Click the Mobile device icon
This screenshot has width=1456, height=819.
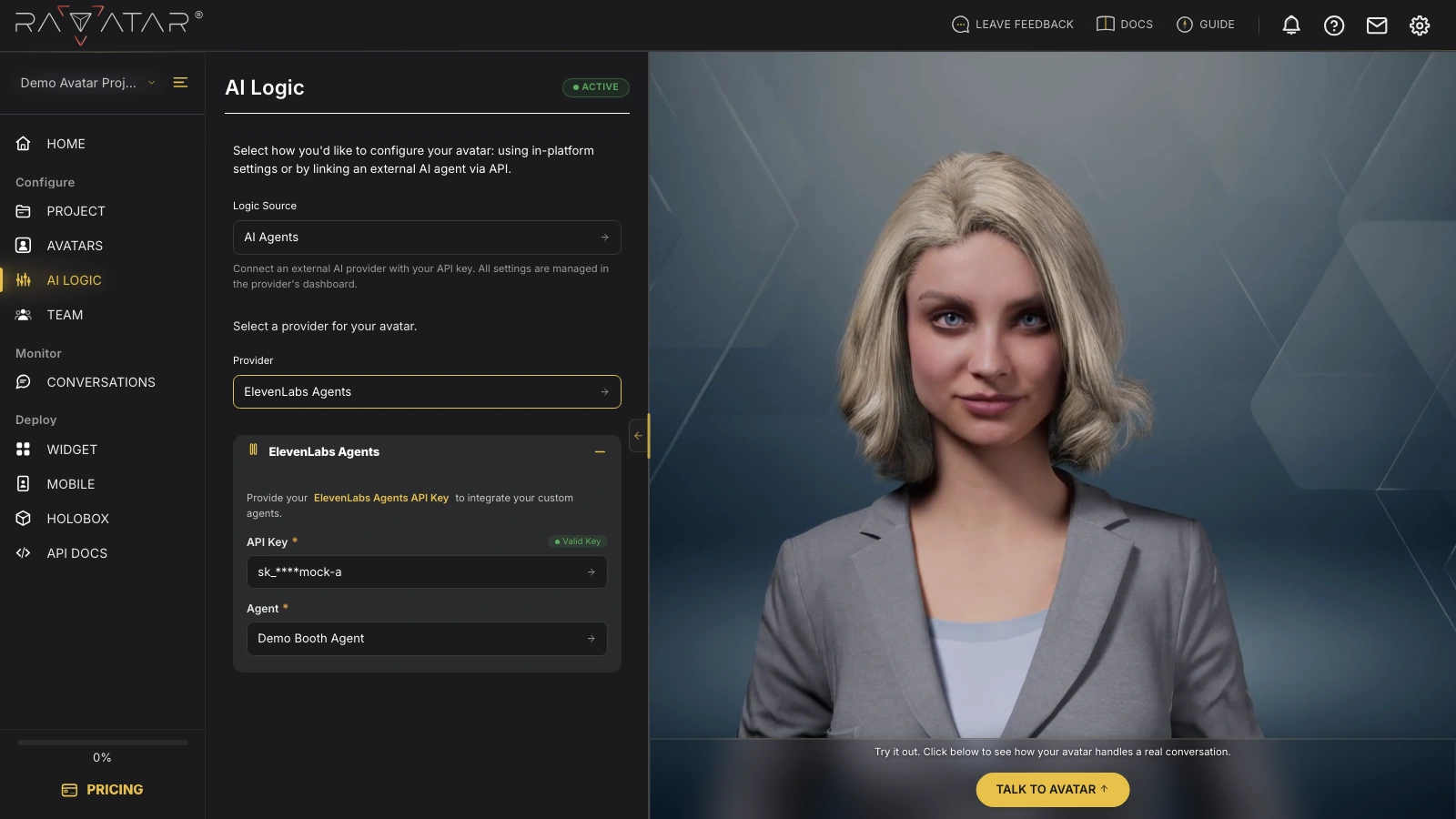[24, 484]
